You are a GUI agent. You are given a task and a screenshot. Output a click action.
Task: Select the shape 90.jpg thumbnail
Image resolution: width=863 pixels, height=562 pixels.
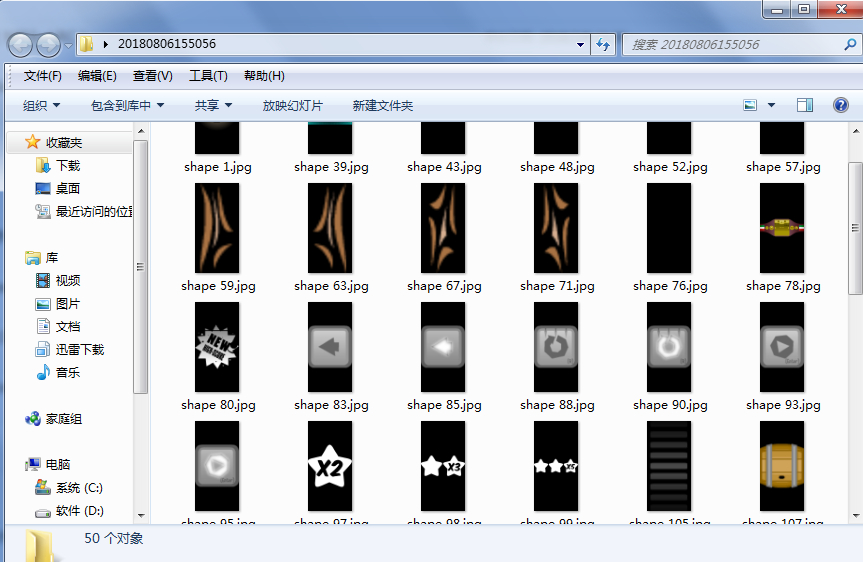[669, 347]
